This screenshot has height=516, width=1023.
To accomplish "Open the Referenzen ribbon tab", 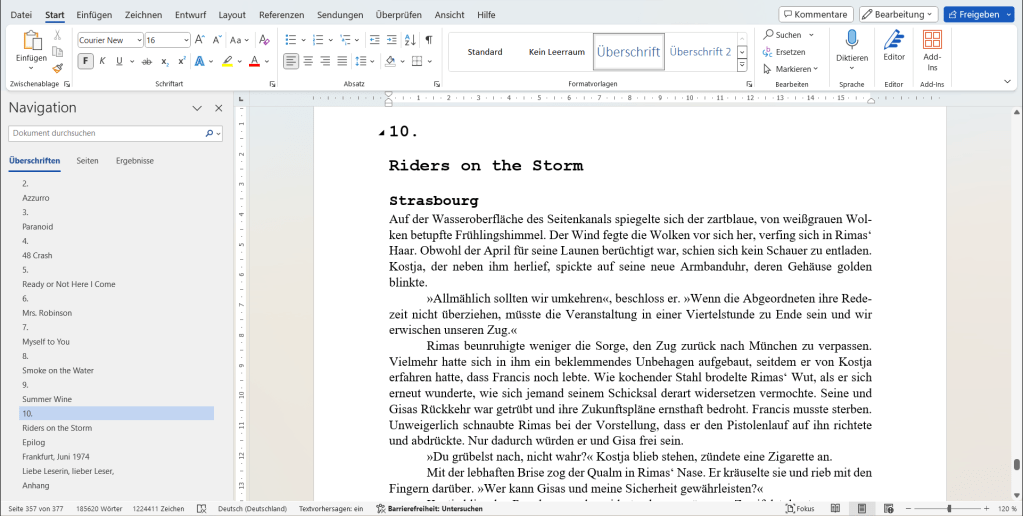I will point(281,15).
